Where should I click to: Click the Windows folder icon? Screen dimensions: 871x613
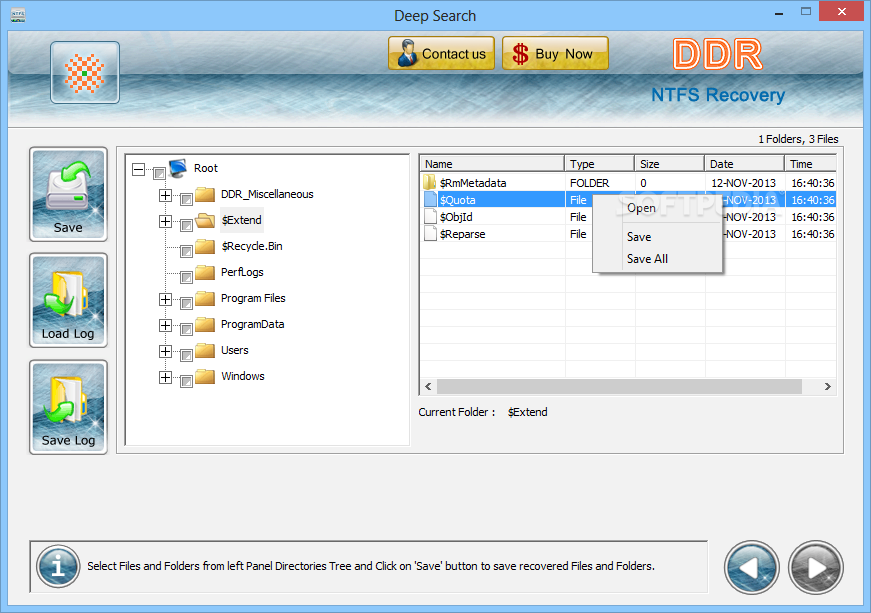click(205, 376)
